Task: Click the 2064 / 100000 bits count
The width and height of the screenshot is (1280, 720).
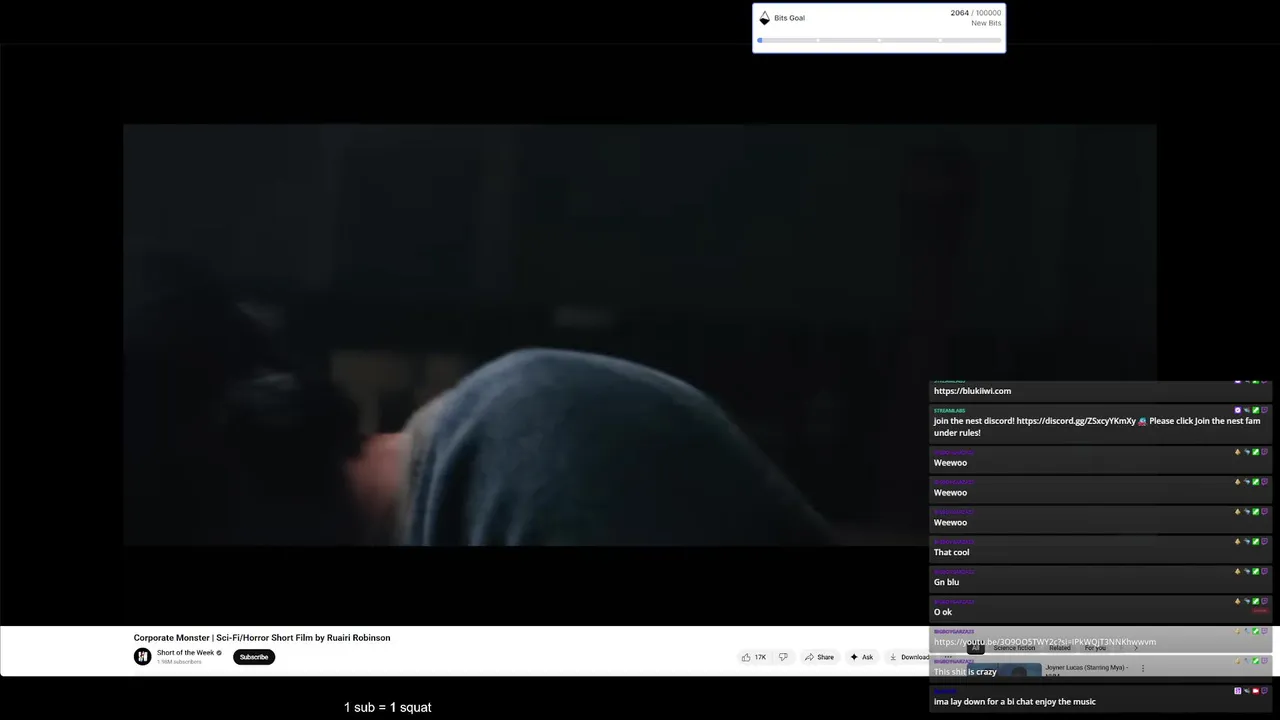Action: click(975, 13)
